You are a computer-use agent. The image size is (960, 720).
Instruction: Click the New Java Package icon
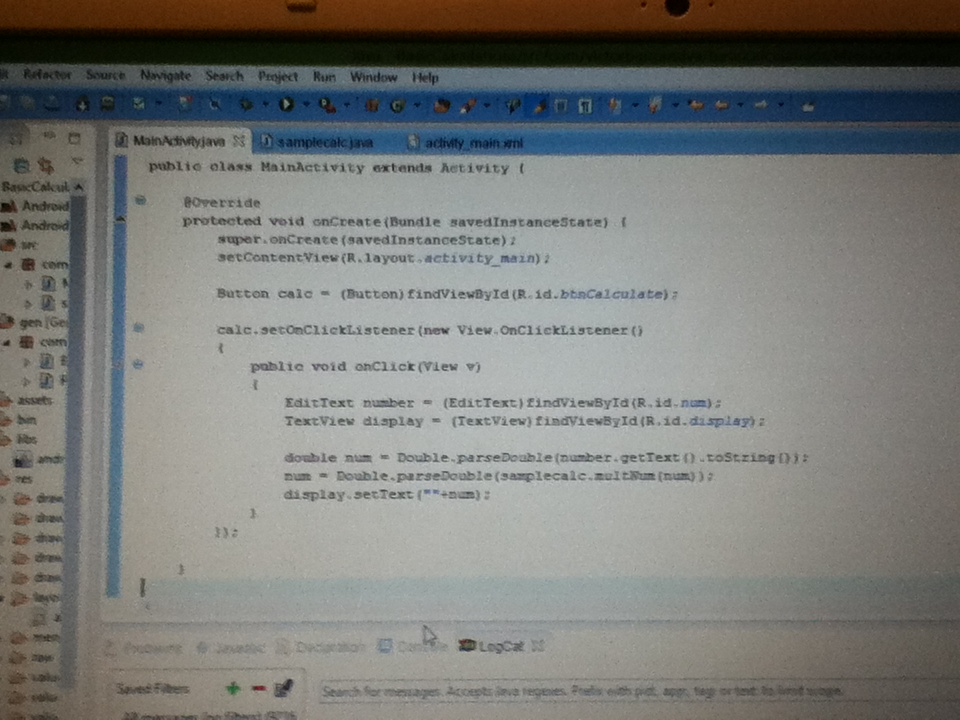tap(372, 105)
